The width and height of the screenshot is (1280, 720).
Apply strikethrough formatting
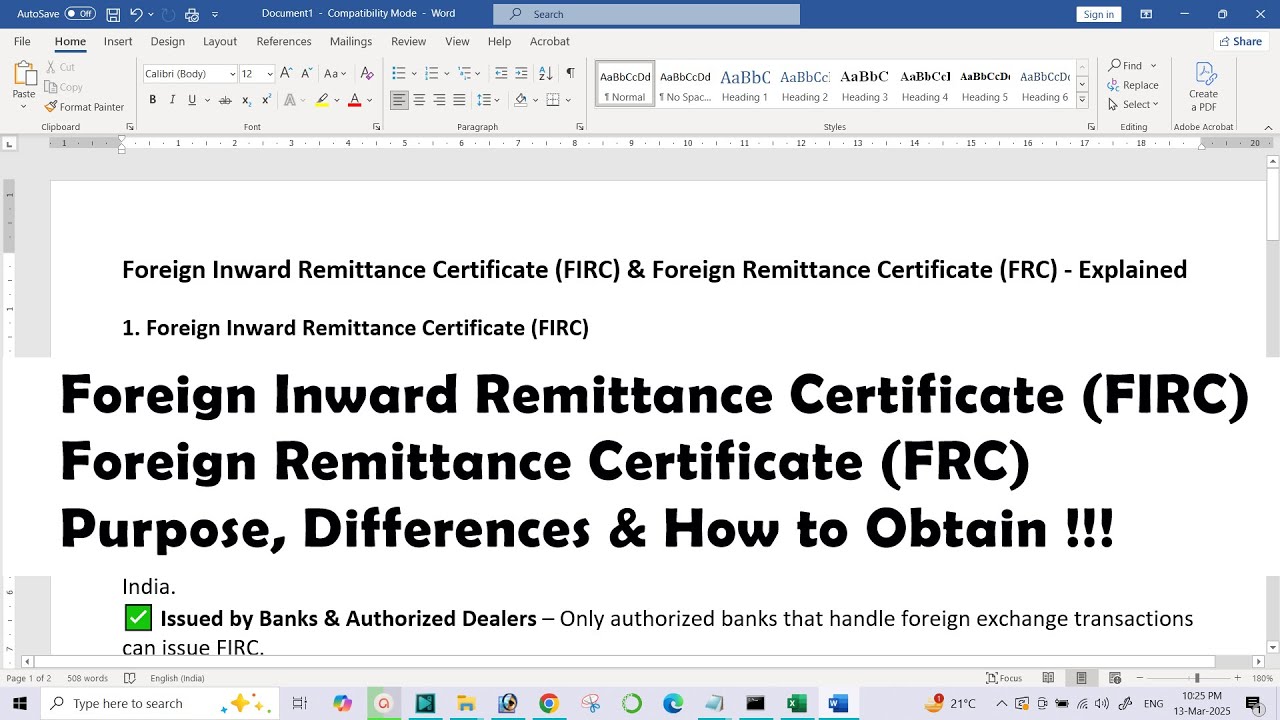(x=225, y=100)
